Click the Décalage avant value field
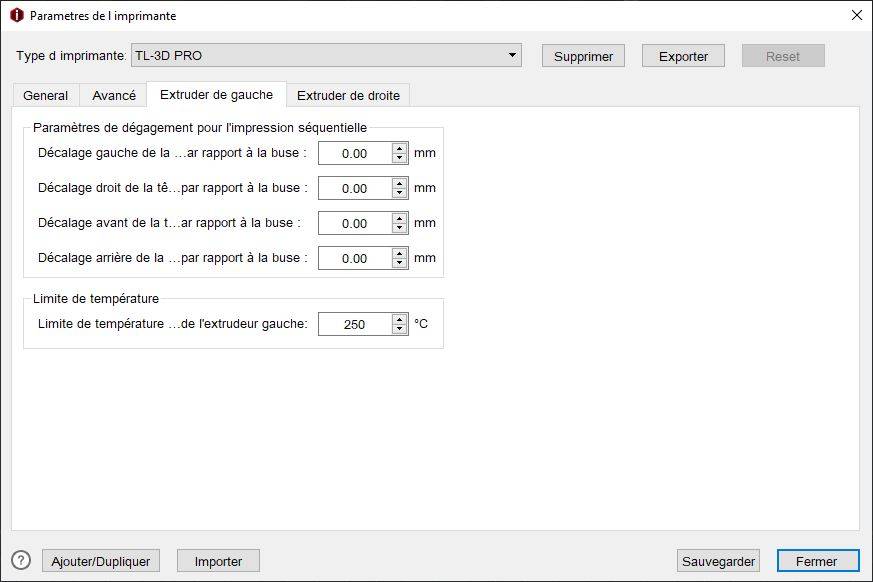The image size is (873, 582). (355, 223)
